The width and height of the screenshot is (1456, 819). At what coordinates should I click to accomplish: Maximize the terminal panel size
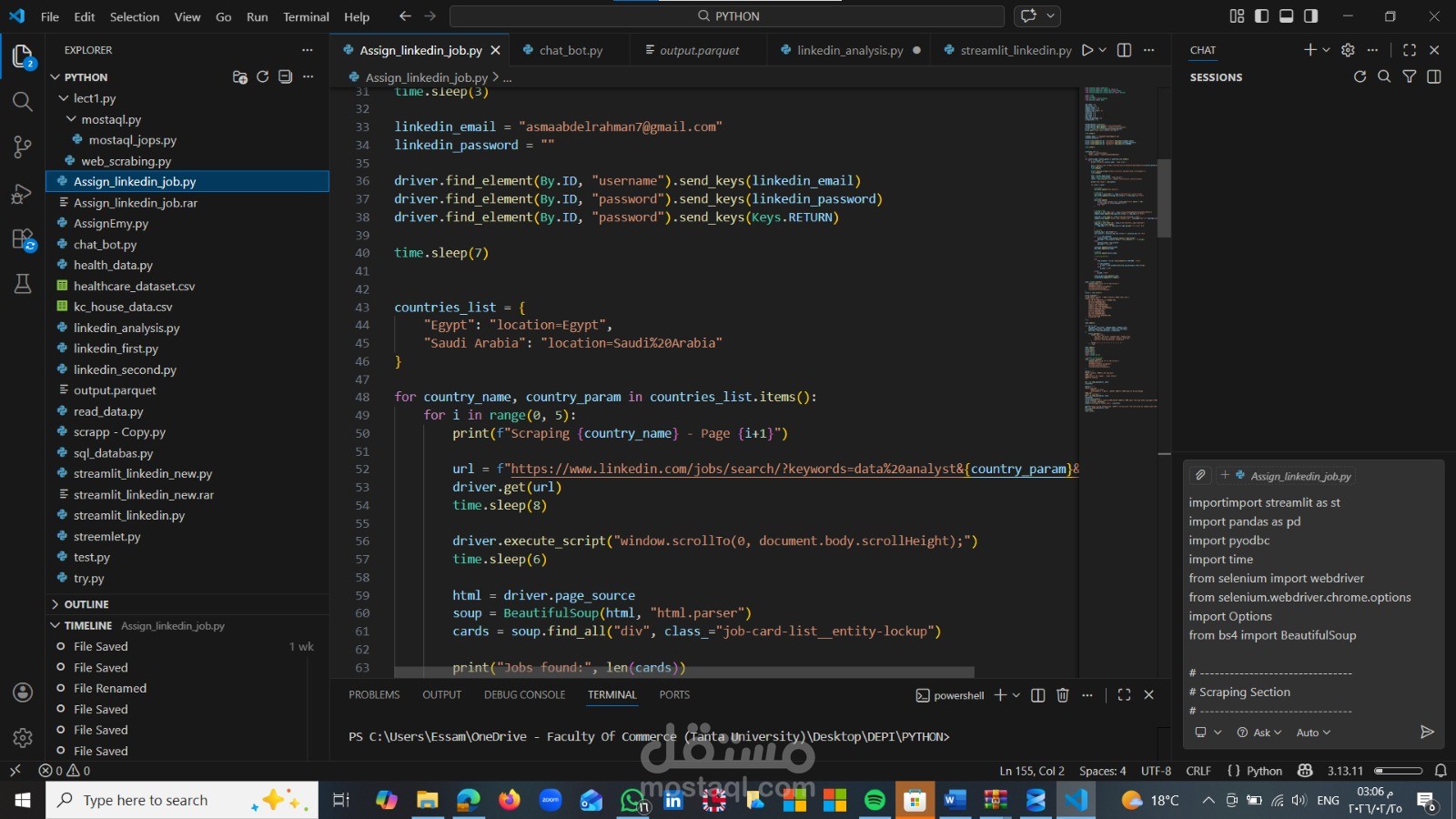click(x=1124, y=695)
